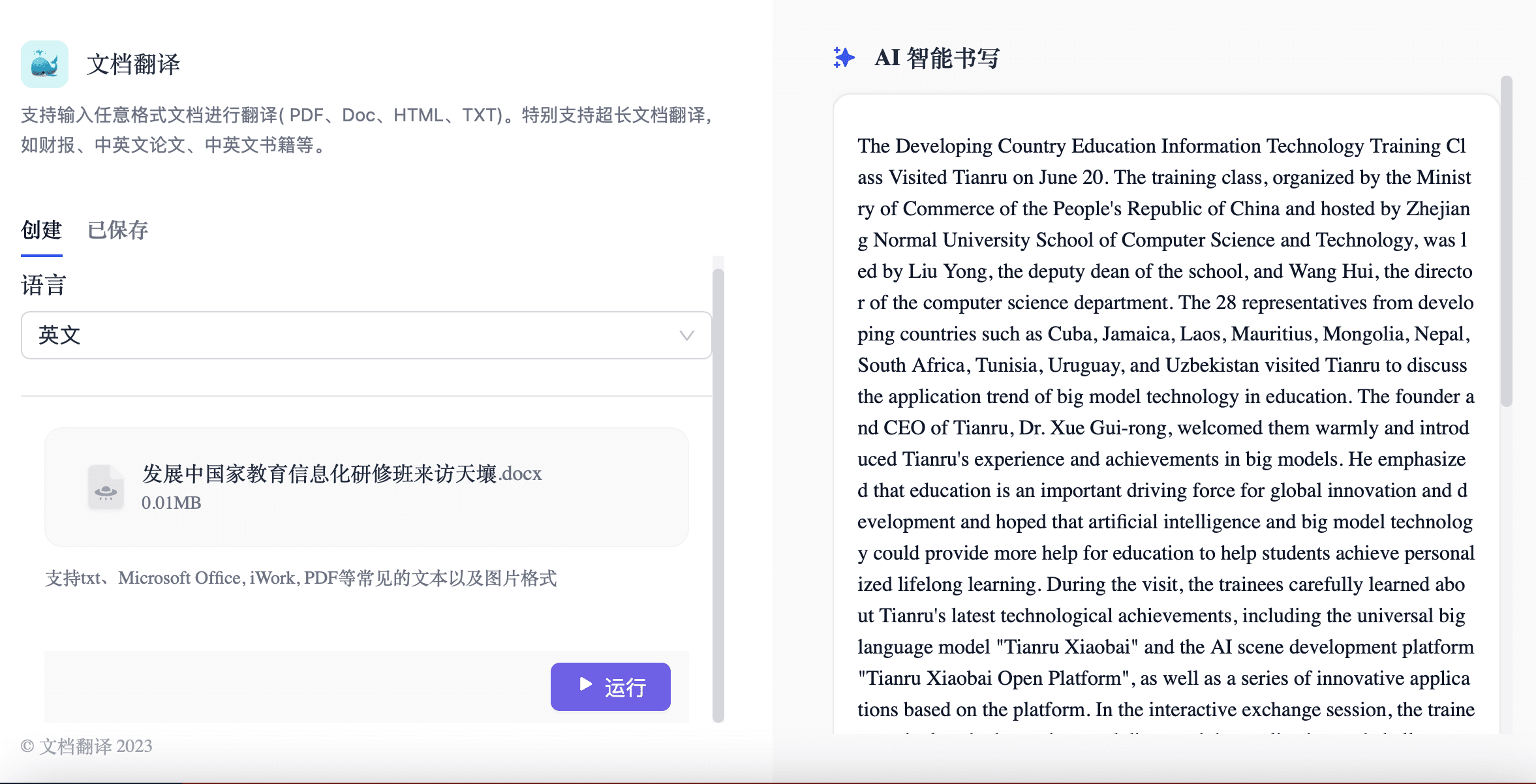Click the 文档翻译 page title
This screenshot has width=1536, height=784.
[133, 64]
